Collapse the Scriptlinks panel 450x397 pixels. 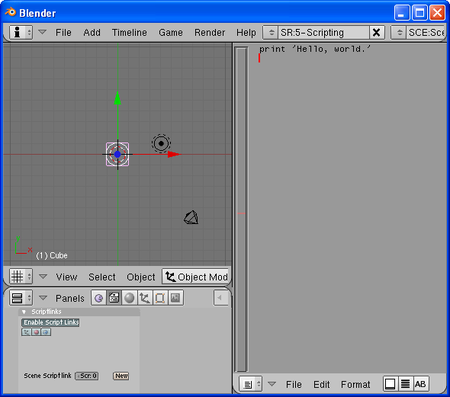click(24, 312)
